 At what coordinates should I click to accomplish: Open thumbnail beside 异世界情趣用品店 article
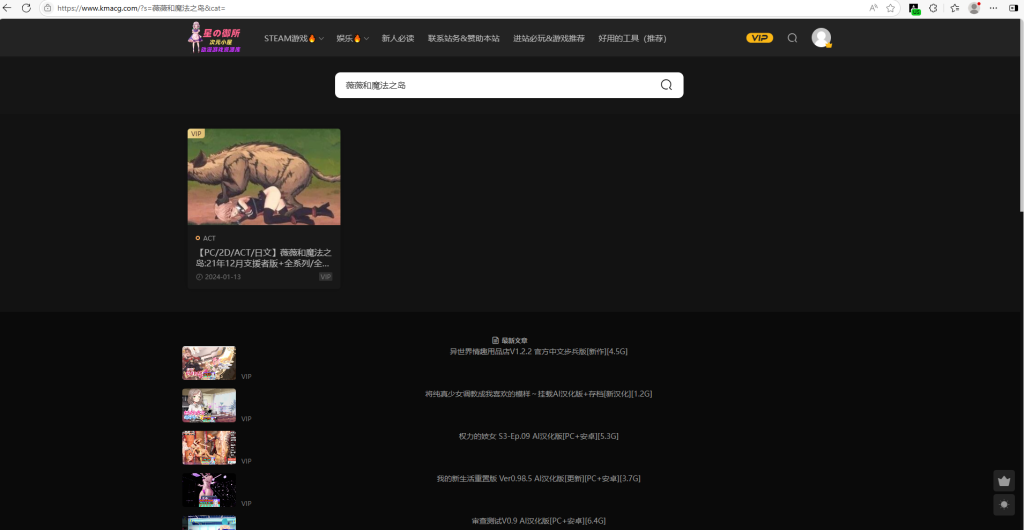pyautogui.click(x=209, y=363)
